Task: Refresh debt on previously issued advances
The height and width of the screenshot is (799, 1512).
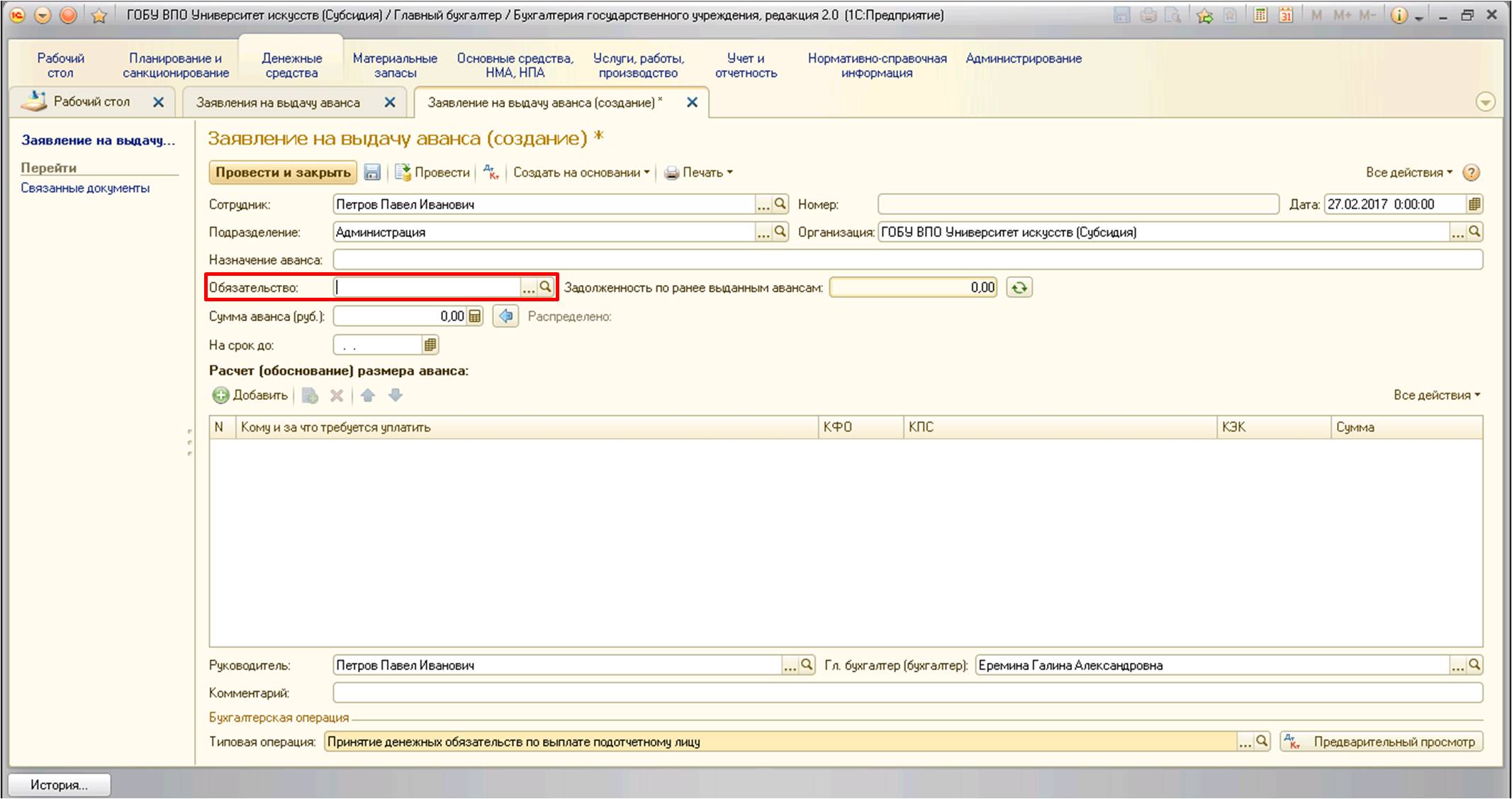Action: (1019, 287)
